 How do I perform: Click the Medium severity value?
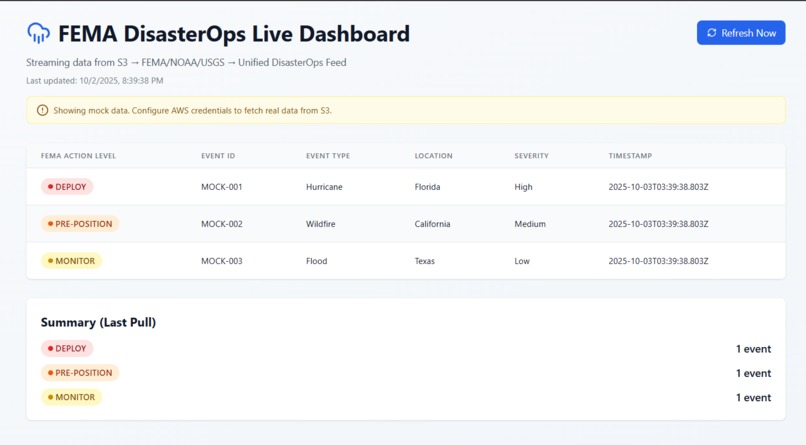click(x=530, y=224)
